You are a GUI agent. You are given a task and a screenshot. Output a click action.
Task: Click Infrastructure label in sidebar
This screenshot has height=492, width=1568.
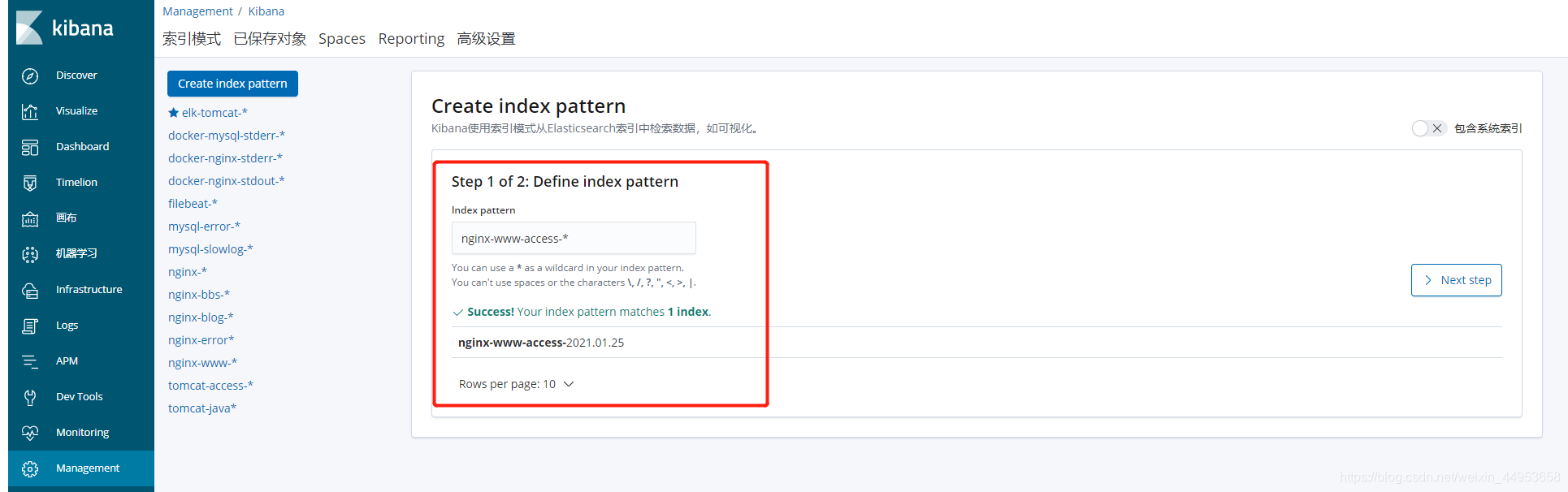[x=89, y=290]
